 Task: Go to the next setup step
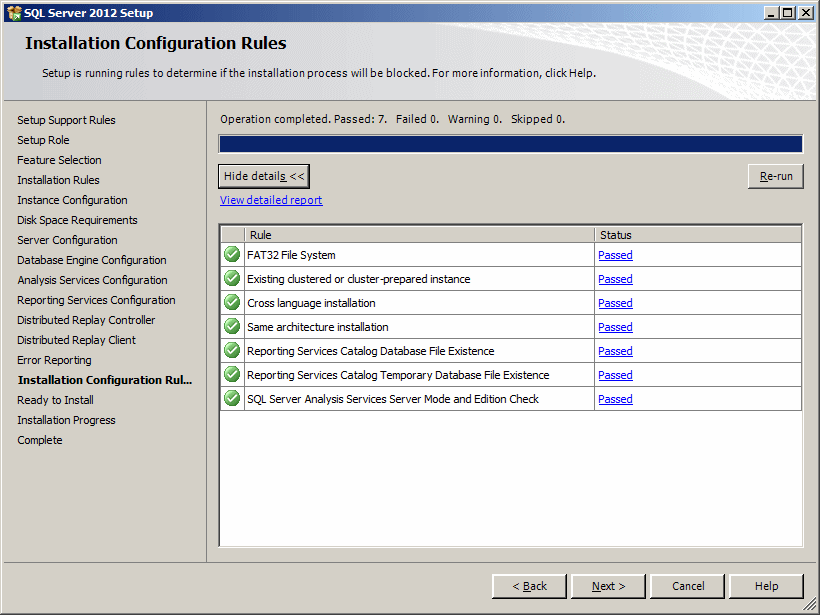[x=608, y=586]
